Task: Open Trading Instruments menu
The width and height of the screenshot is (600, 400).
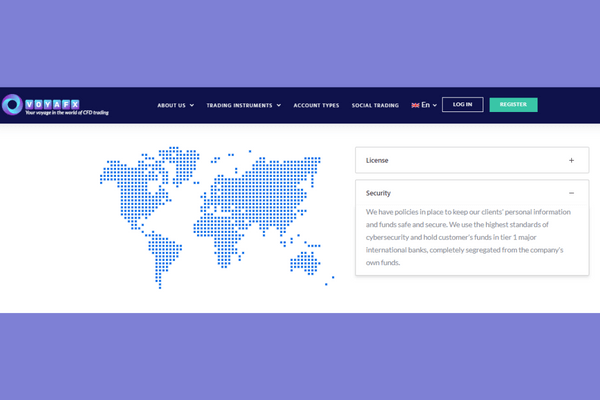Action: click(239, 105)
